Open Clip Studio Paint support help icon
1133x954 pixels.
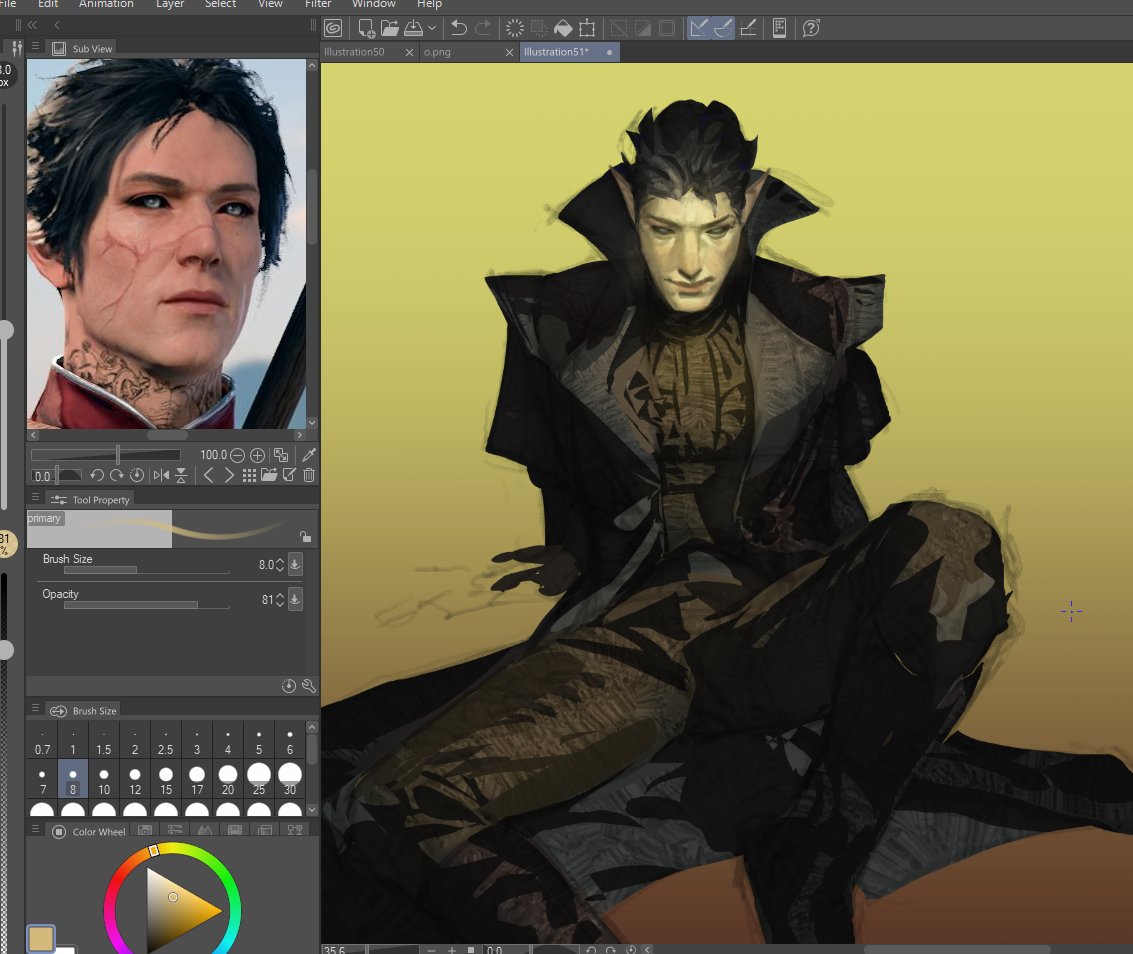pyautogui.click(x=811, y=28)
